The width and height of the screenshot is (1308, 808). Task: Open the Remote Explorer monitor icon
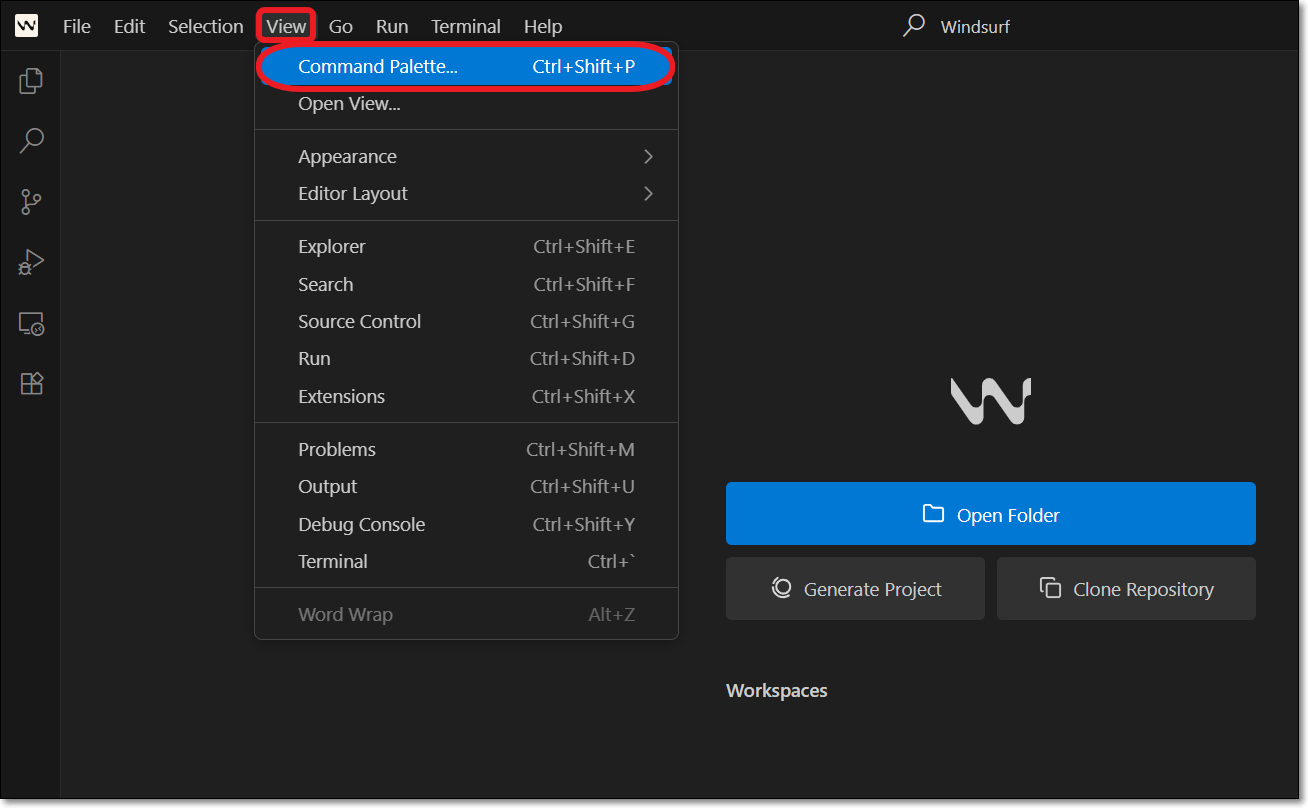pos(31,324)
